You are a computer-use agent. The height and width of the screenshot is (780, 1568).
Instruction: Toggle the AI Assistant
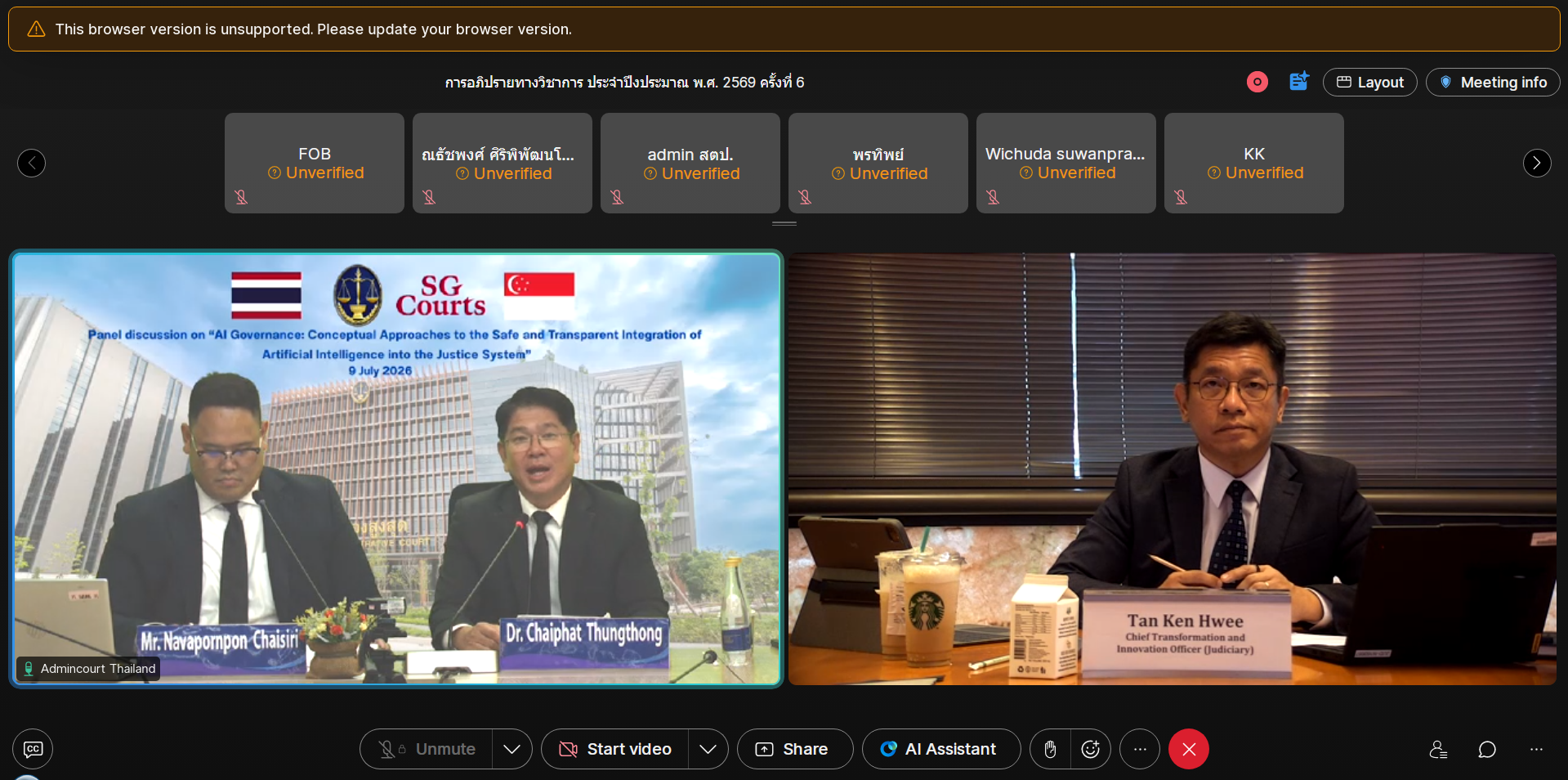tap(941, 749)
